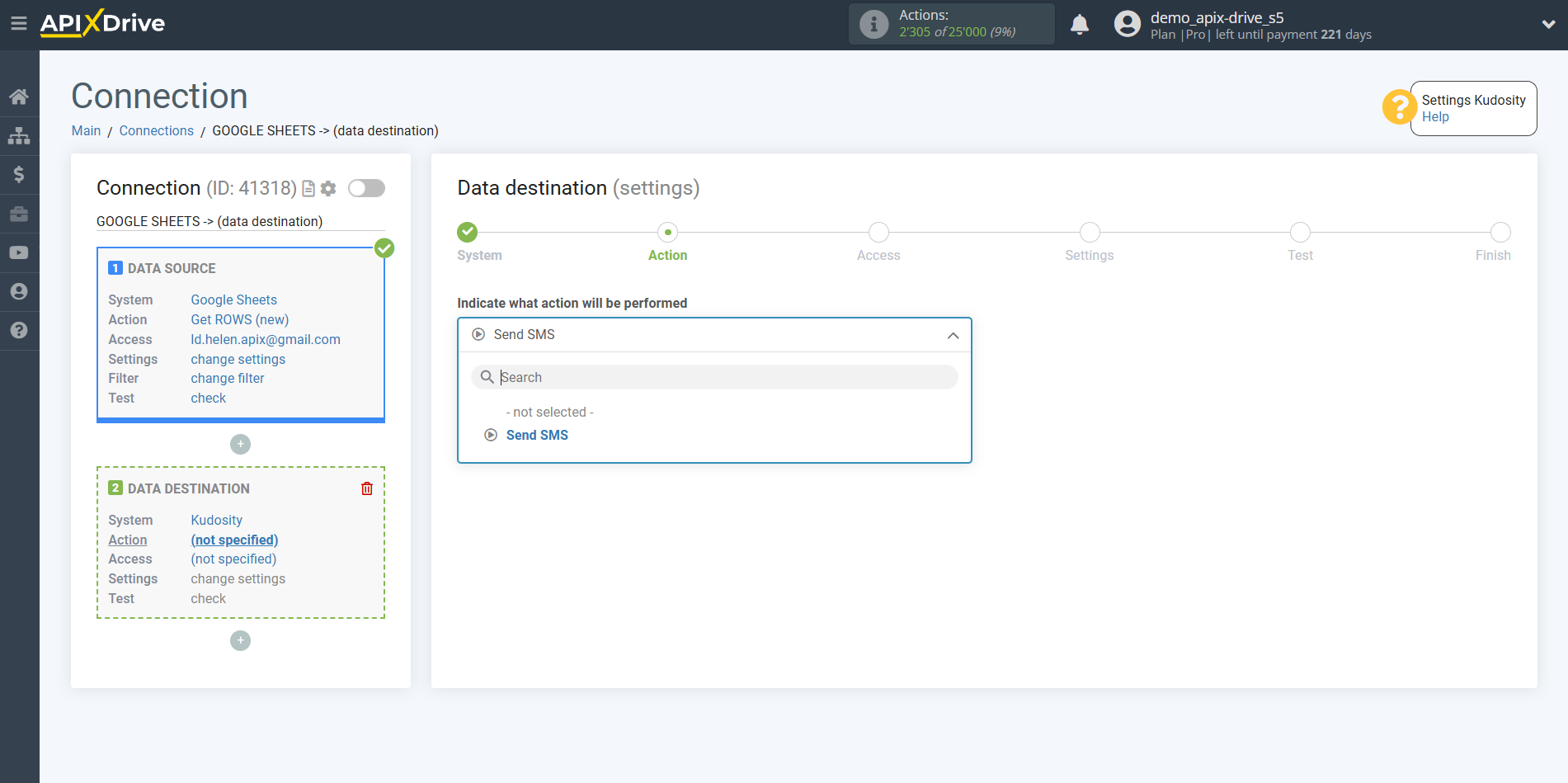Open the Help link for Kudosity
This screenshot has width=1568, height=783.
tap(1435, 117)
